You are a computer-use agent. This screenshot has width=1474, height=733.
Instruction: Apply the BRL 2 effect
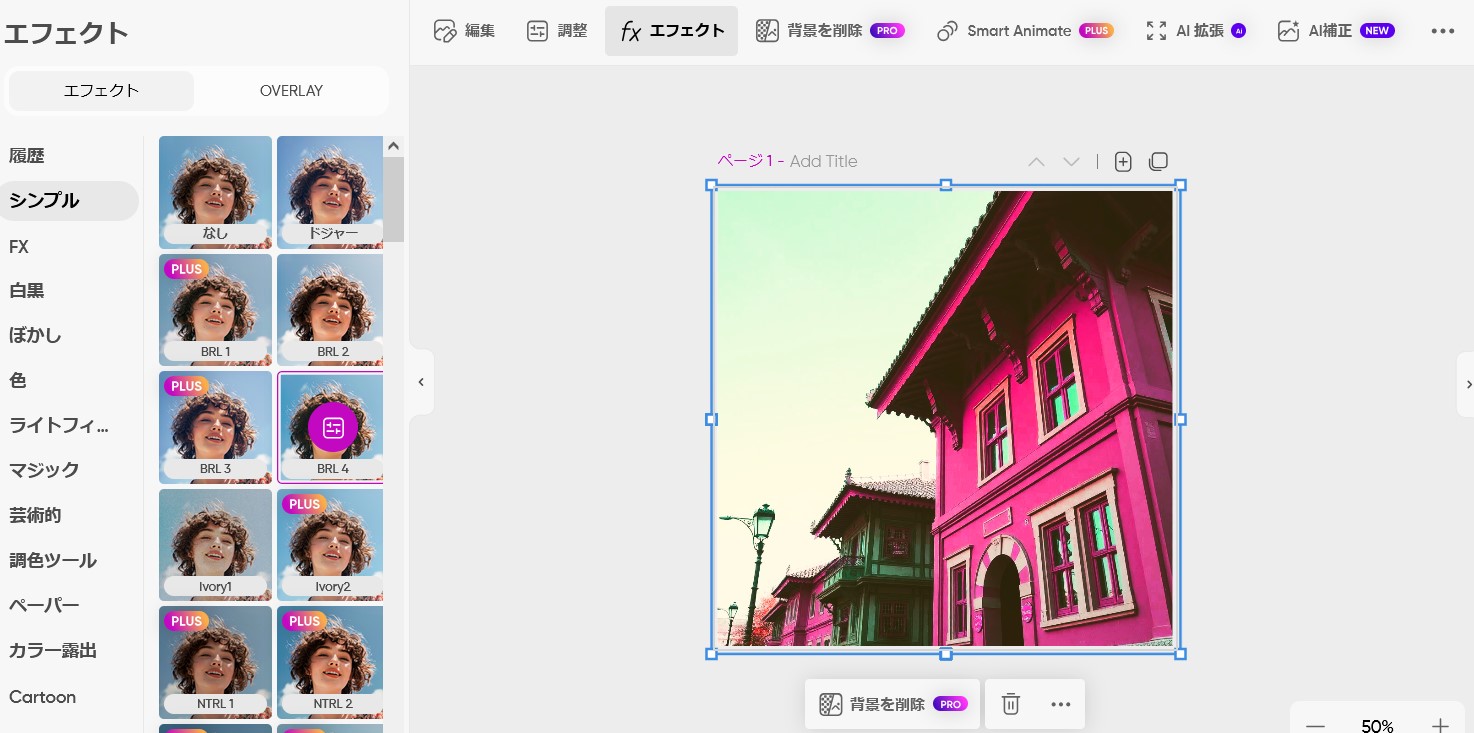click(330, 310)
